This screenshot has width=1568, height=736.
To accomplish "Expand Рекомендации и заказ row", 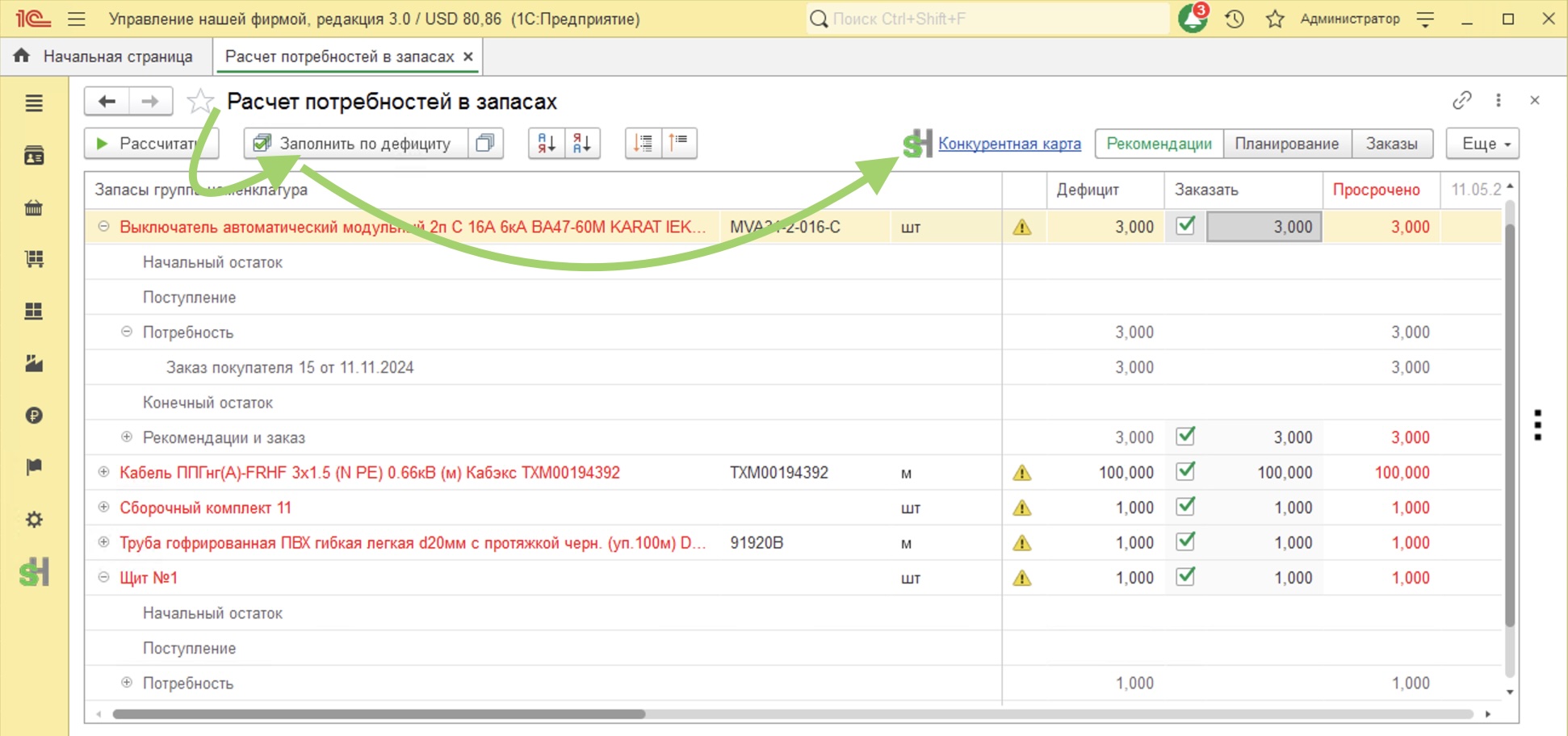I will [x=127, y=437].
